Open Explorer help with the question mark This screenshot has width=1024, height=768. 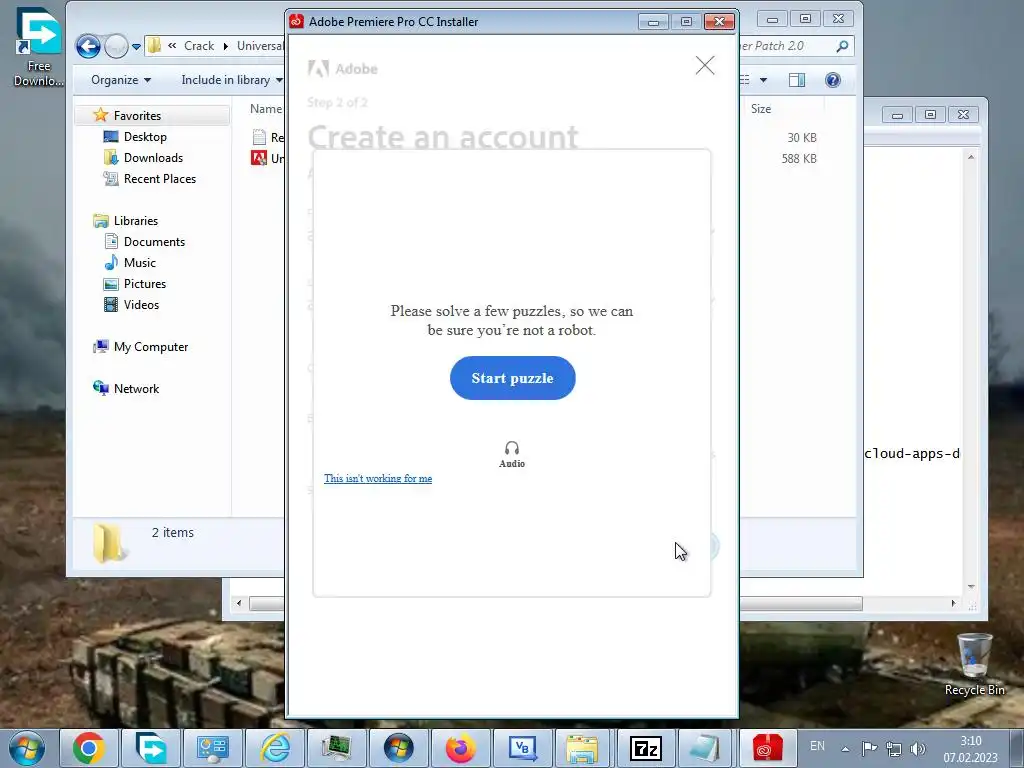pos(833,80)
